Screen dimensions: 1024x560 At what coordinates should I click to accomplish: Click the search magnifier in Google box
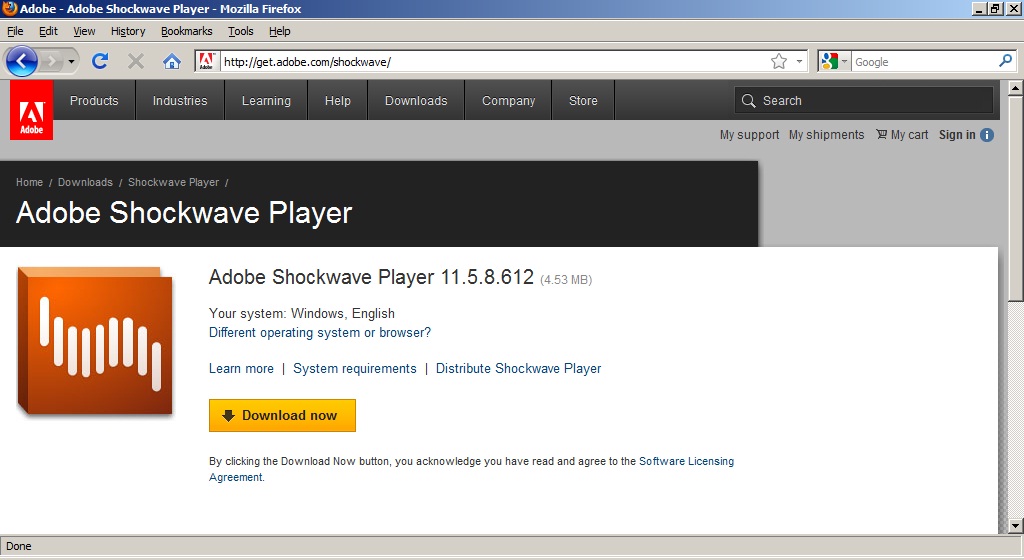(x=1005, y=61)
